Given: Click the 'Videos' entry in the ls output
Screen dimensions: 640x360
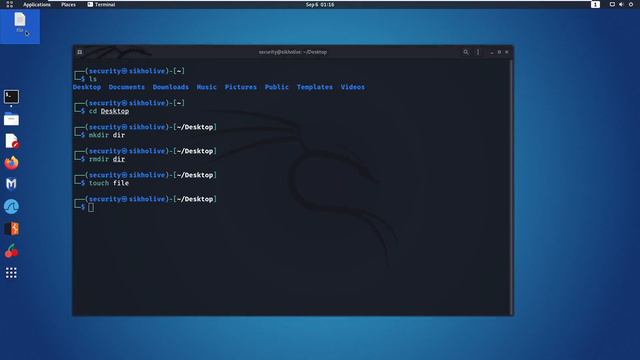Looking at the screenshot, I should pyautogui.click(x=353, y=87).
